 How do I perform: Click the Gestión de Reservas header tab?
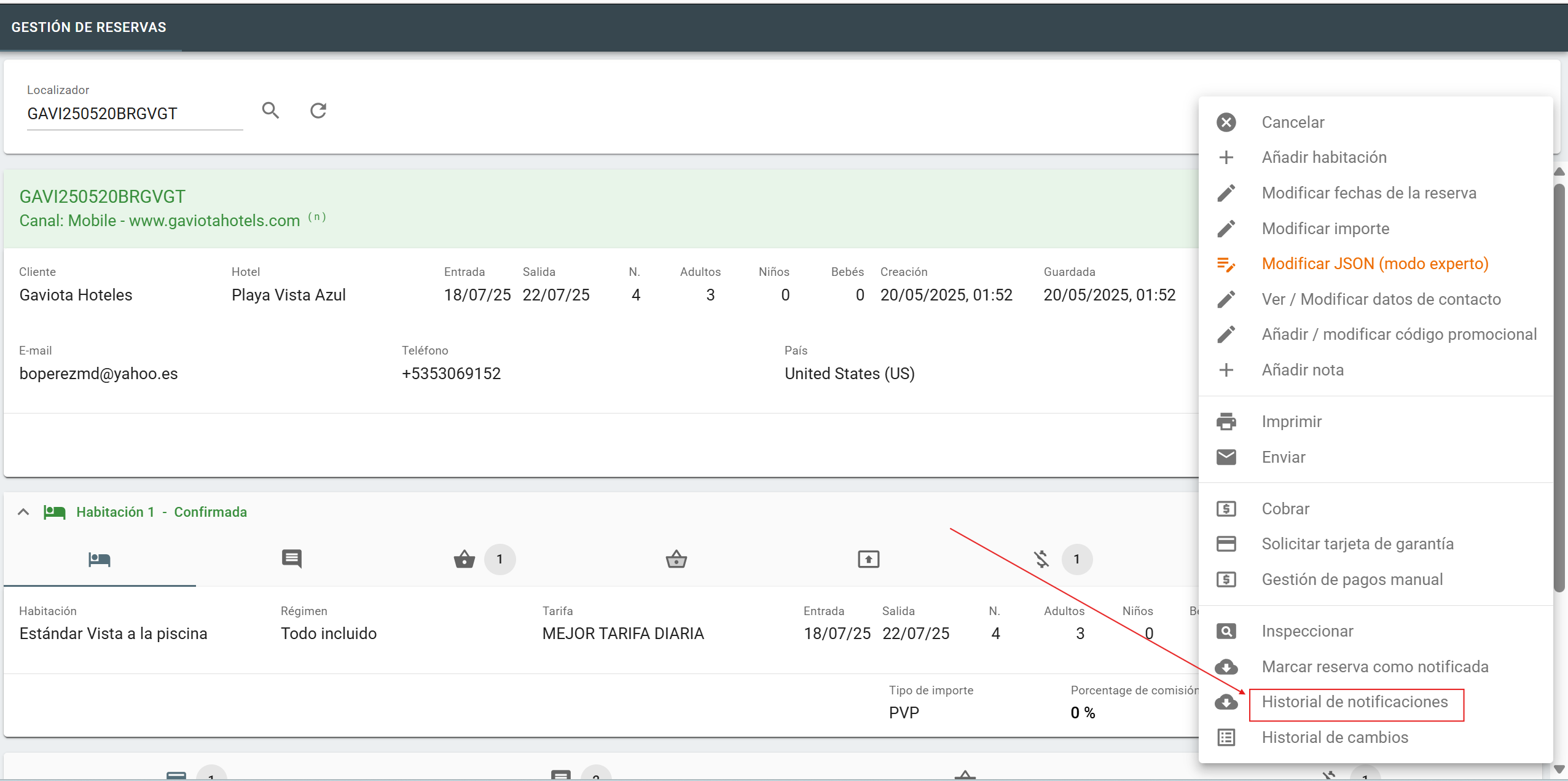(89, 27)
